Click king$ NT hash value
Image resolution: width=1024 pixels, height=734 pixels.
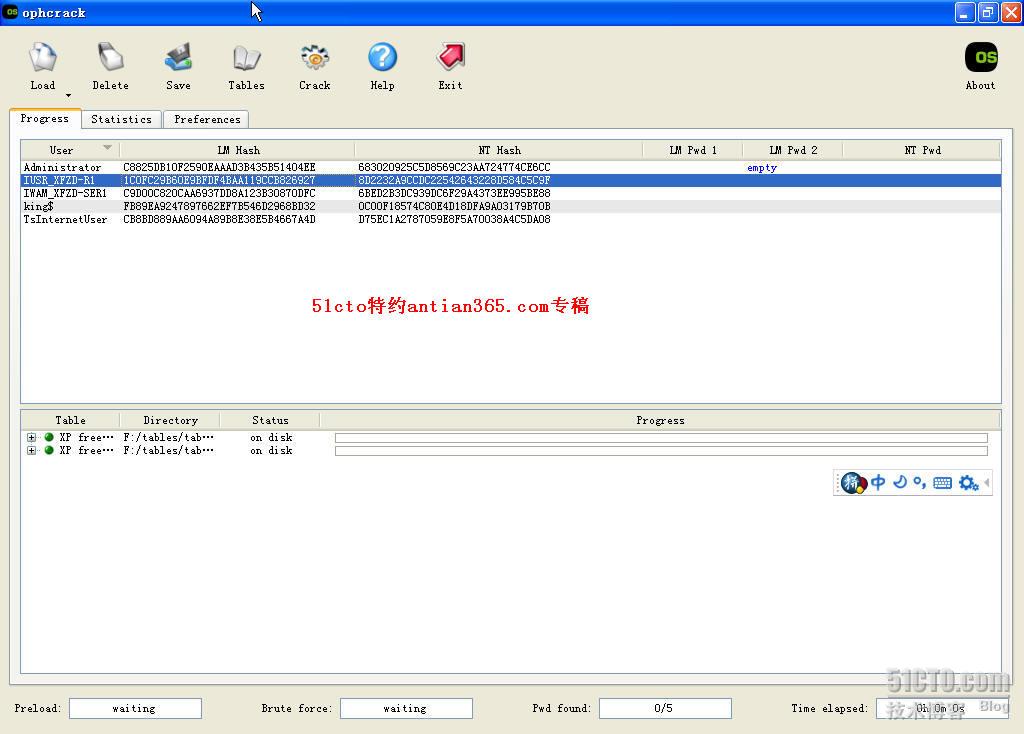click(x=454, y=206)
